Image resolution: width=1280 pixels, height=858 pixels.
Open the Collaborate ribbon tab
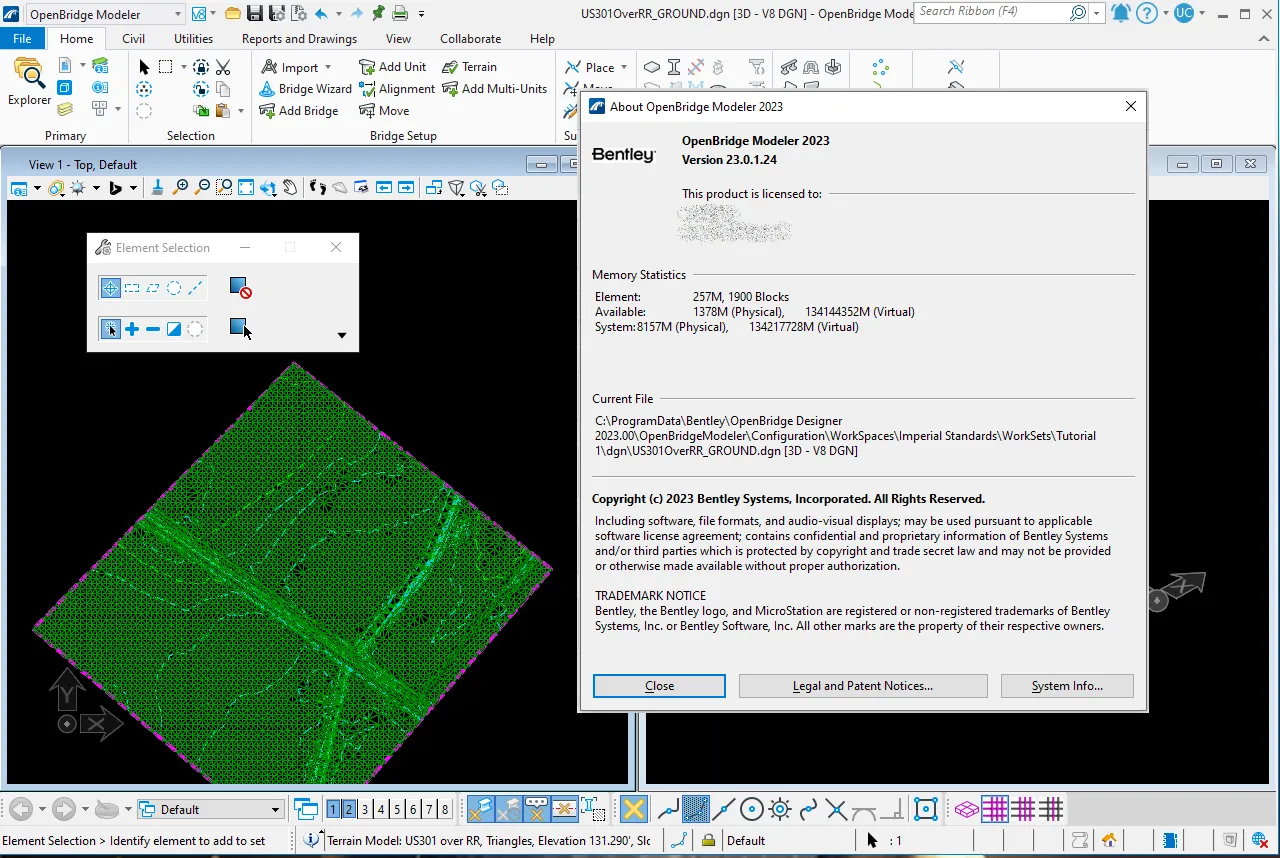pos(470,39)
